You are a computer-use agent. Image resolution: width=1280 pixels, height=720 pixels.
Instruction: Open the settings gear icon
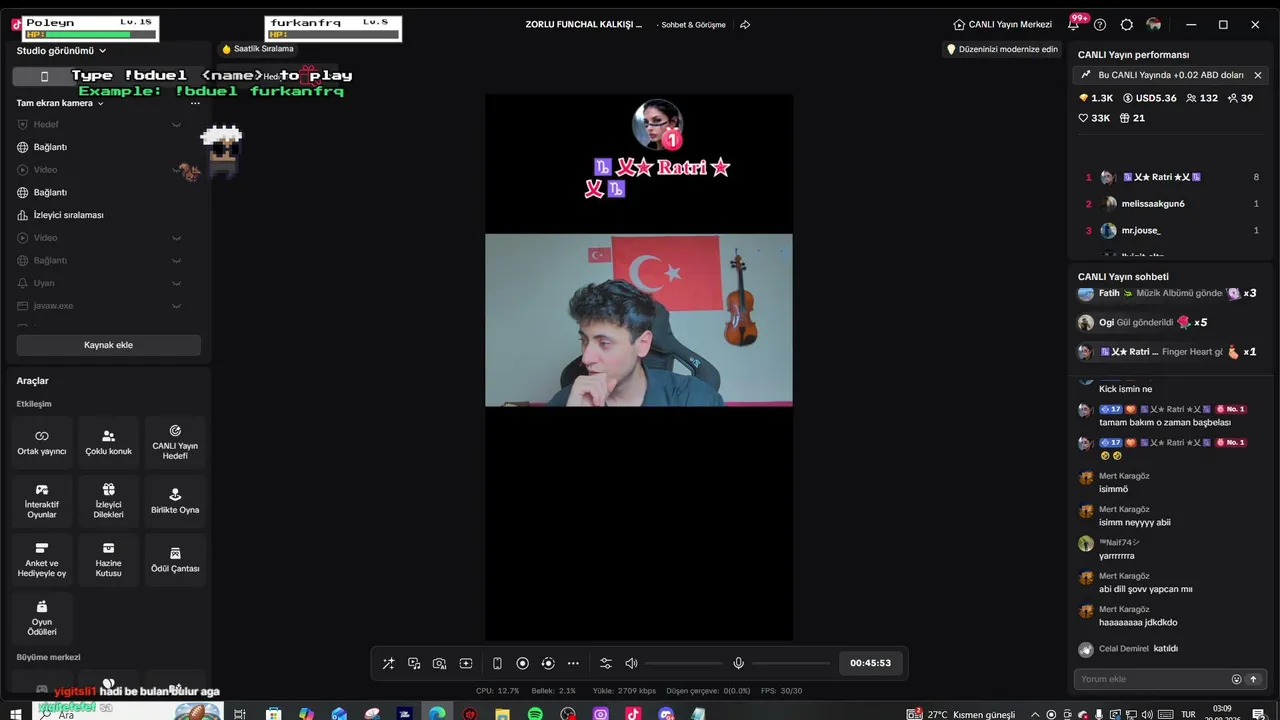pos(1127,25)
